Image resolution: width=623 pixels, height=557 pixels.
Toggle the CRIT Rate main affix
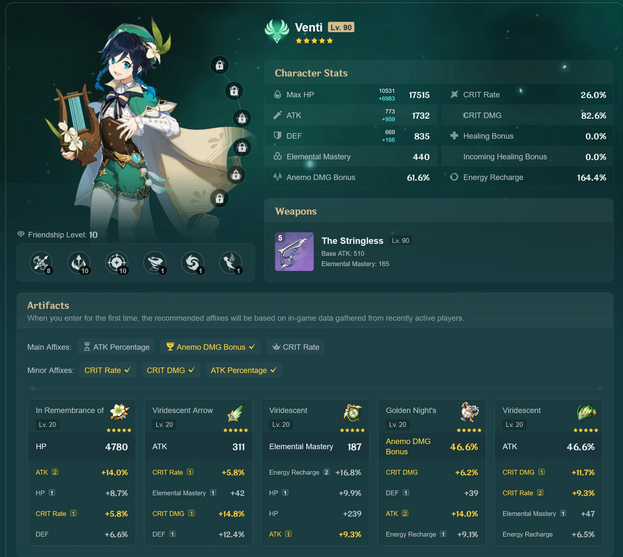296,347
